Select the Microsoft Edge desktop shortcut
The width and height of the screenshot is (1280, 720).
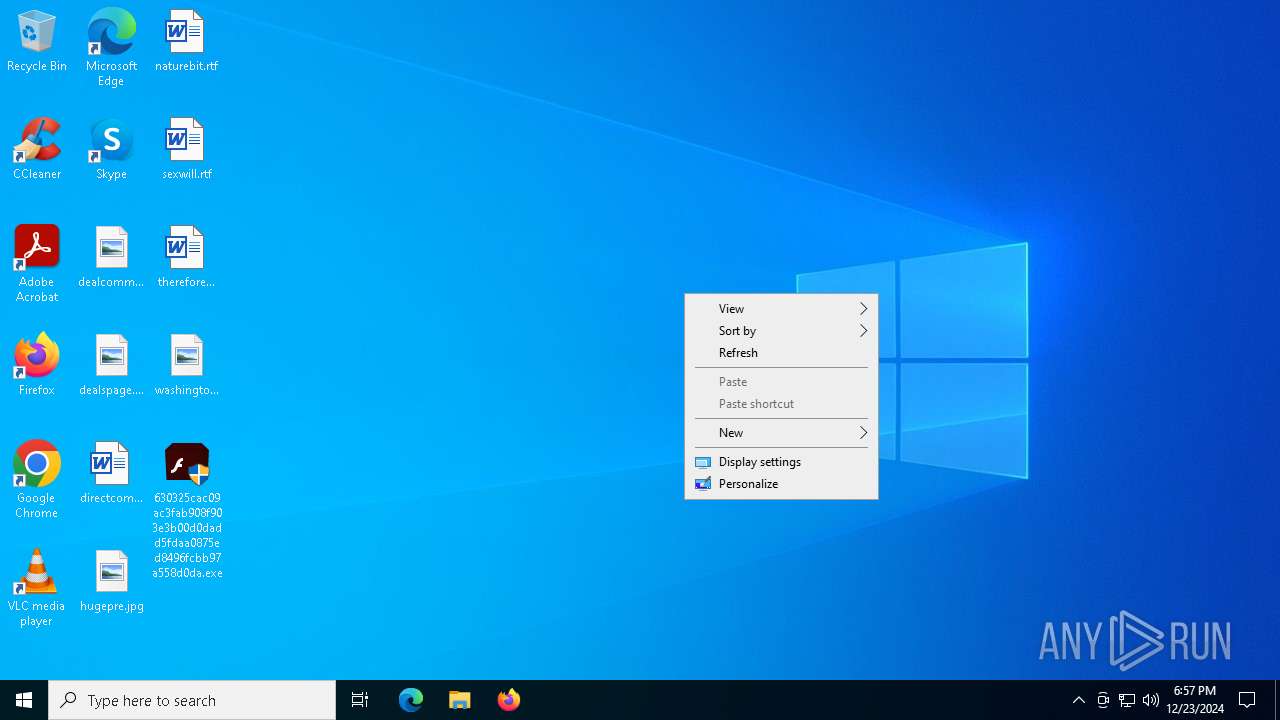point(111,47)
